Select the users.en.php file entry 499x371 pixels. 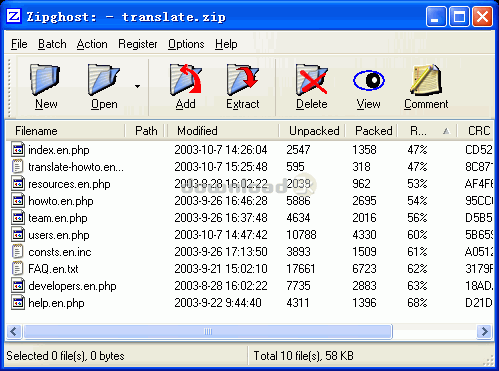pos(59,235)
